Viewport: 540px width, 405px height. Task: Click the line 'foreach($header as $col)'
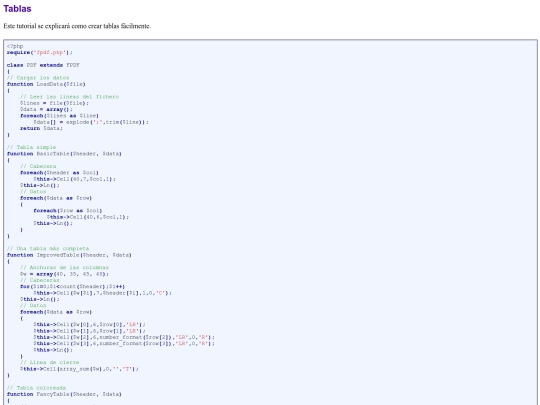pyautogui.click(x=59, y=173)
